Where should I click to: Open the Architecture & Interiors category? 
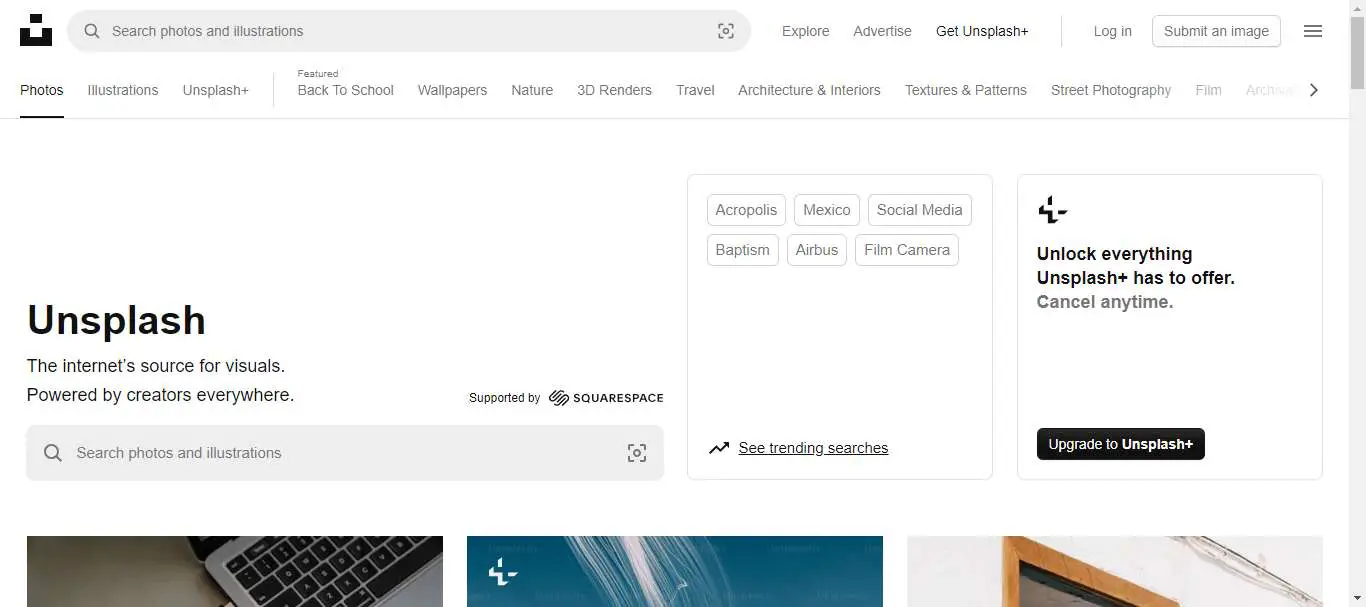click(x=809, y=90)
